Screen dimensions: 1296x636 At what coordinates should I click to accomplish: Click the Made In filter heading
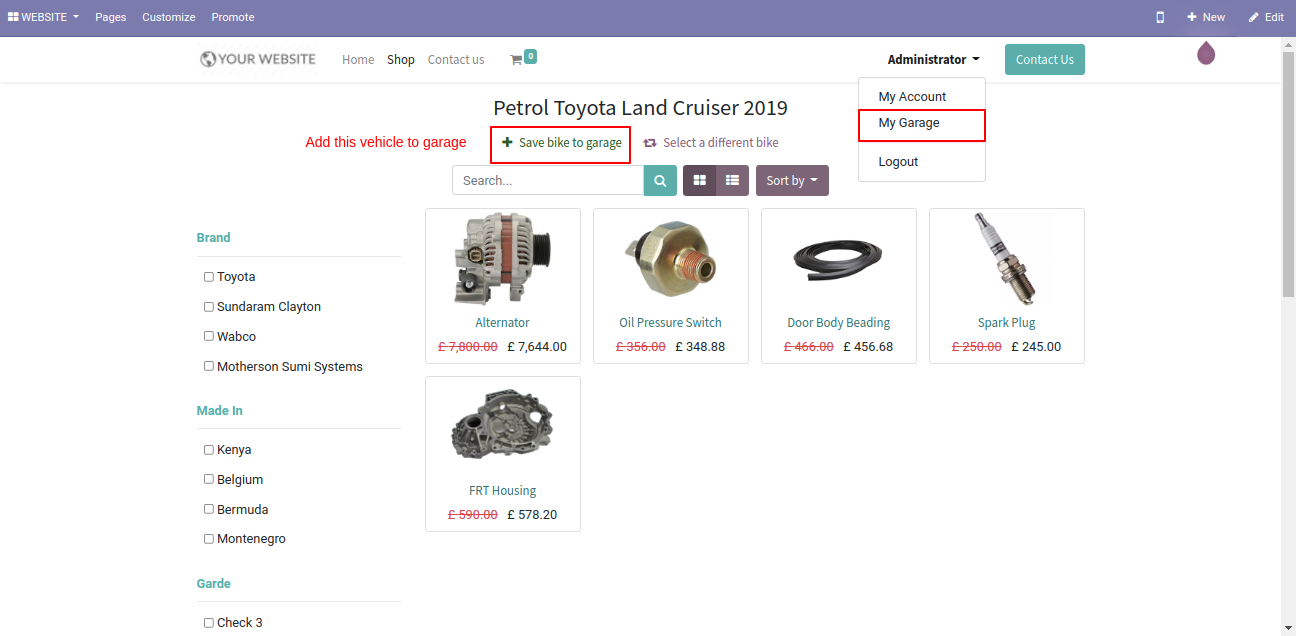220,411
